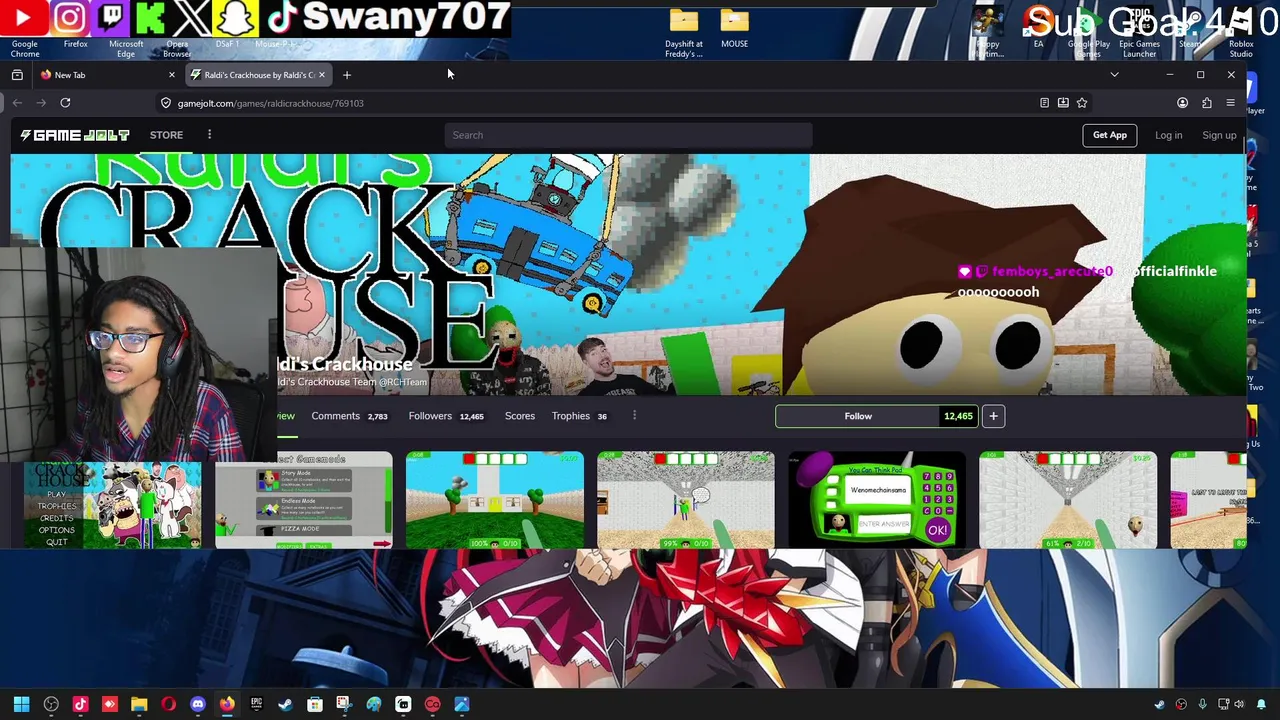Click the Game Jolt logo

76,135
